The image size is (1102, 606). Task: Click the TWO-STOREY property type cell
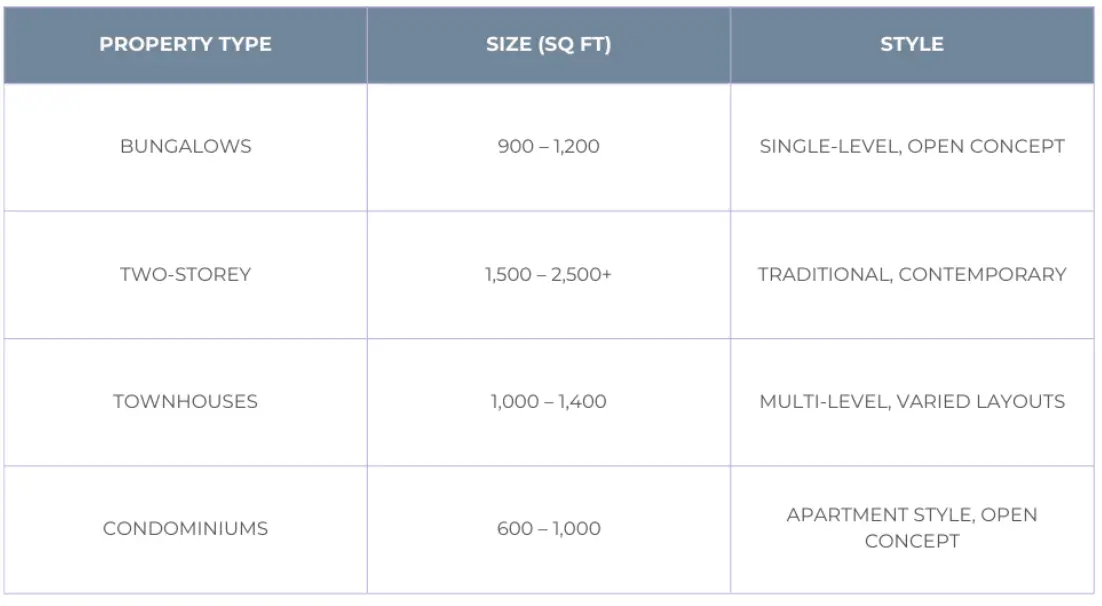pyautogui.click(x=185, y=274)
